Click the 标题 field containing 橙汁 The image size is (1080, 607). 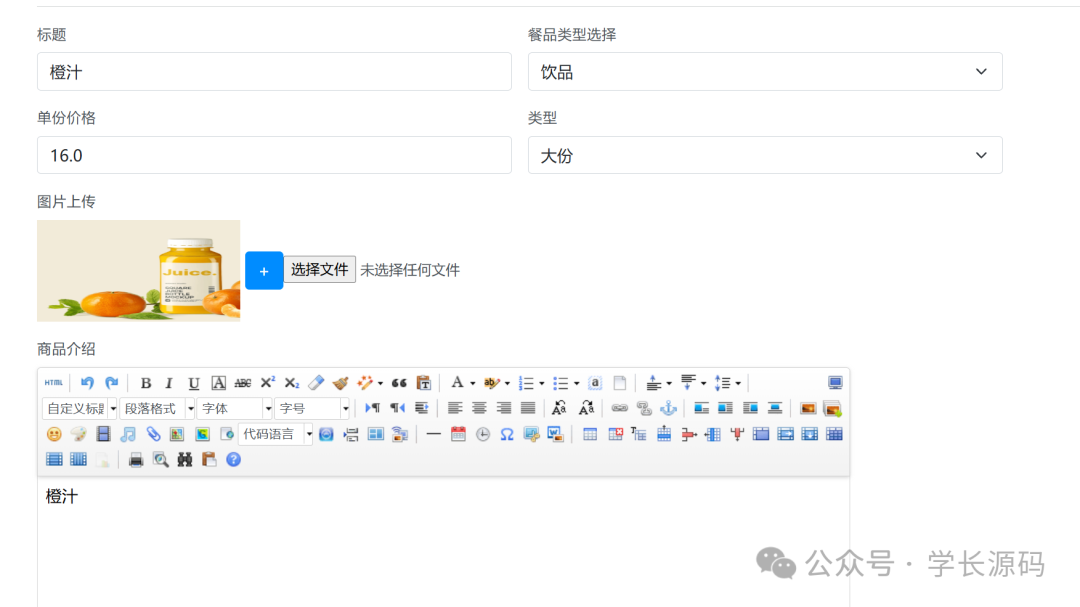point(274,72)
